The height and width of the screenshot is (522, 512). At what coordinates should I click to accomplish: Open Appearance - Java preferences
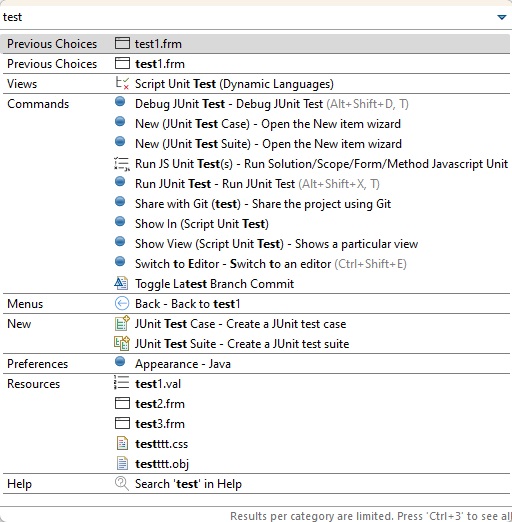point(183,364)
